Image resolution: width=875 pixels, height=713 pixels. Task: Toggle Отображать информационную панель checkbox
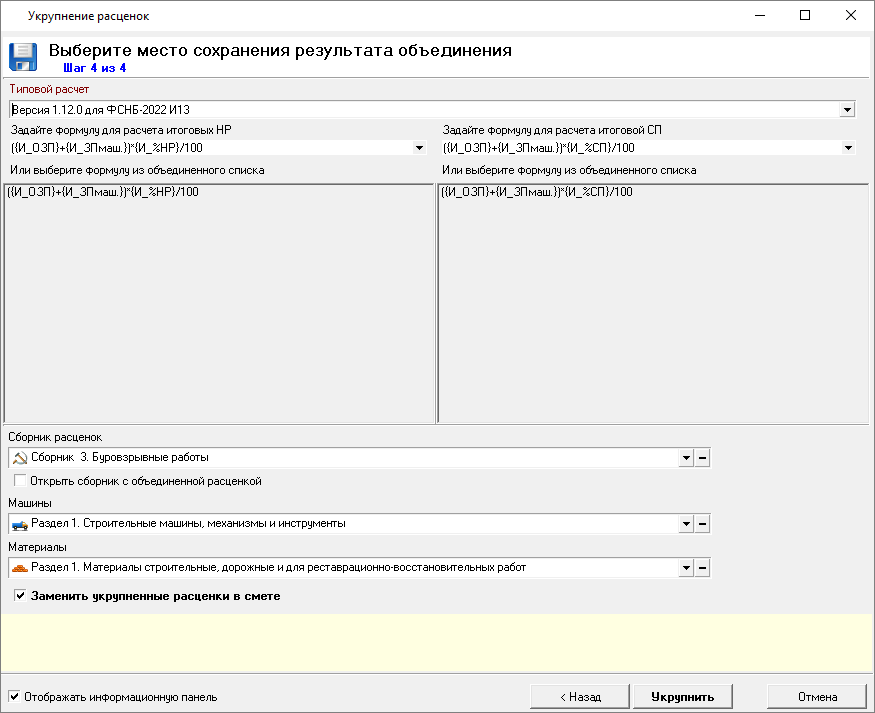[x=14, y=697]
